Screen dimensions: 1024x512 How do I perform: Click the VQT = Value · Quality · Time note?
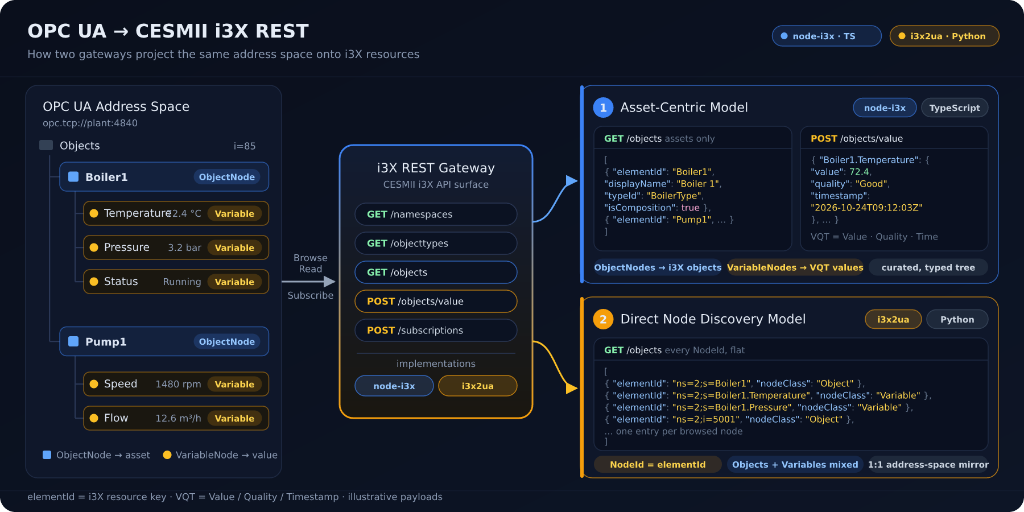pyautogui.click(x=874, y=236)
